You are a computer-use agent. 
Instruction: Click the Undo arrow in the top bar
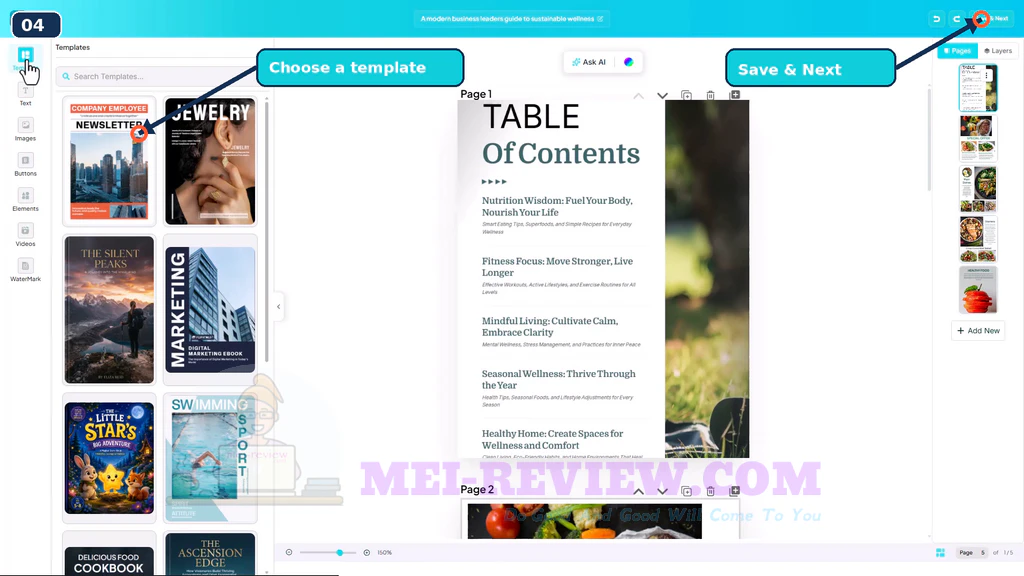[936, 19]
